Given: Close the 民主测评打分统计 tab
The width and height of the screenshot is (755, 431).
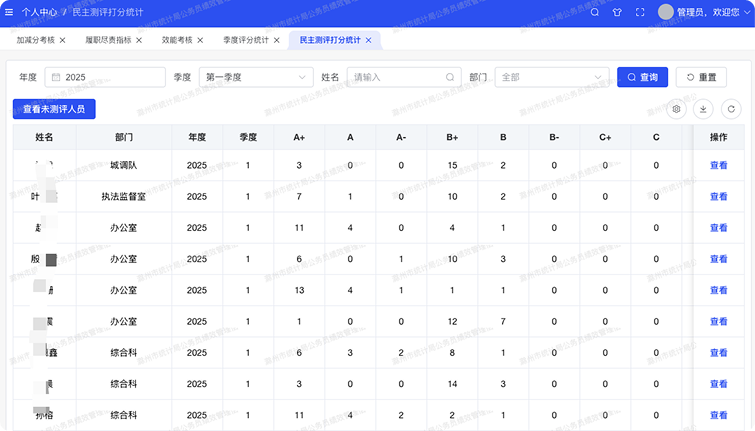Looking at the screenshot, I should [x=368, y=40].
